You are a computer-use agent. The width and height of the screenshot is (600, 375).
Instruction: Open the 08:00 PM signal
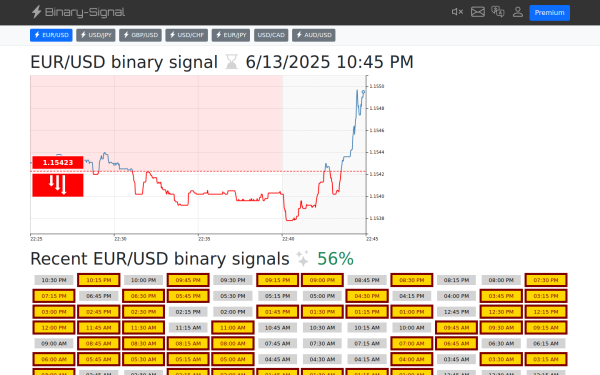(501, 280)
